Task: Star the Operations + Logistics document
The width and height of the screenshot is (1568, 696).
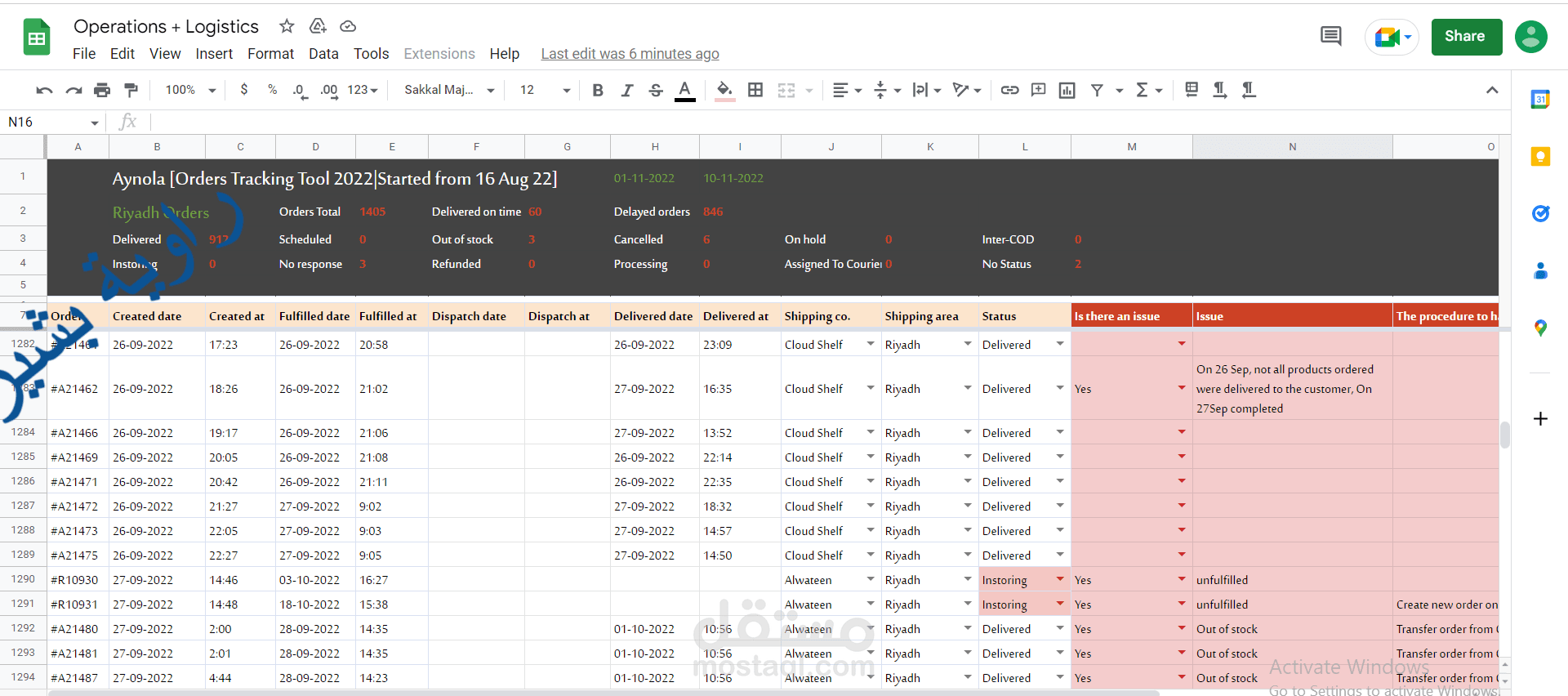Action: [x=287, y=26]
